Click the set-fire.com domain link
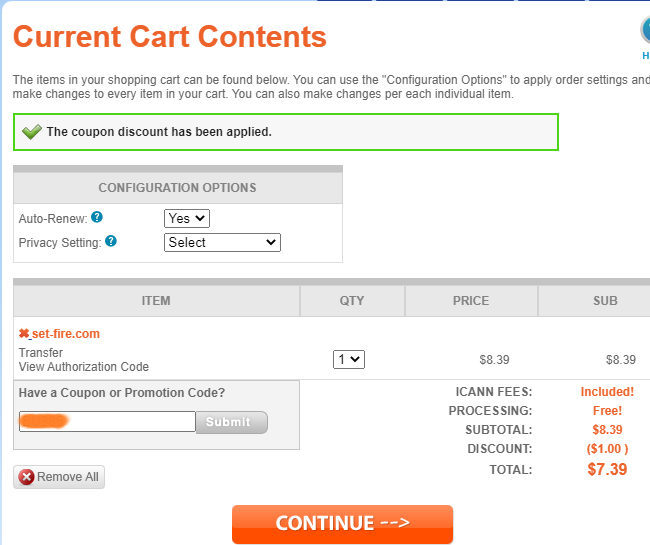The height and width of the screenshot is (545, 650). (66, 334)
